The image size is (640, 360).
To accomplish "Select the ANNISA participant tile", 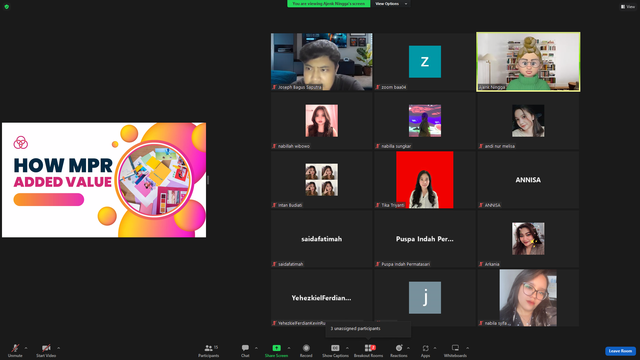I will coord(528,180).
